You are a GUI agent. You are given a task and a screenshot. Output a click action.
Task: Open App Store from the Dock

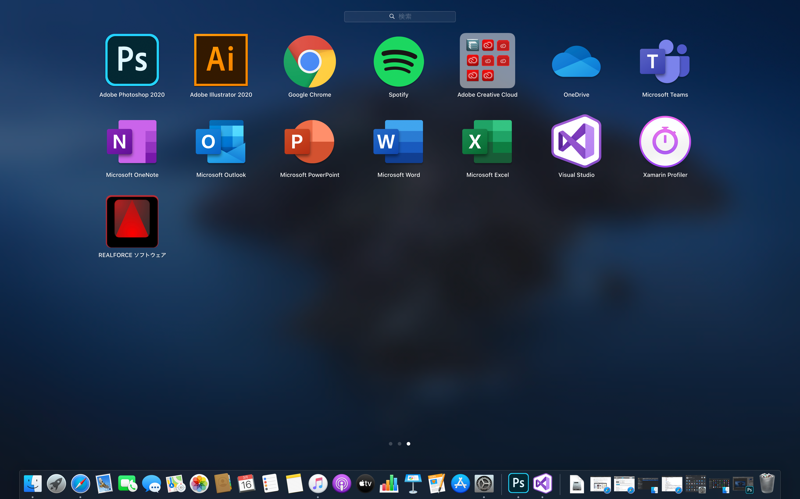460,483
